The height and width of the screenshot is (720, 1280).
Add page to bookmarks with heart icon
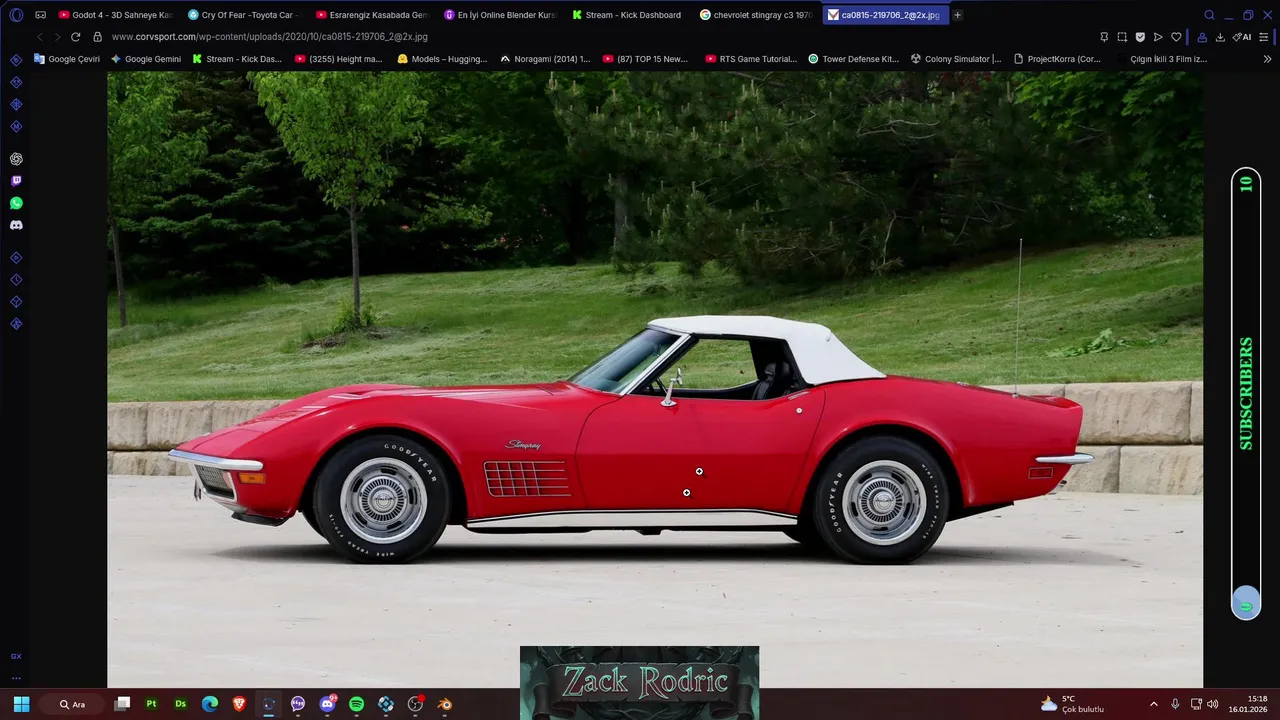1176,37
